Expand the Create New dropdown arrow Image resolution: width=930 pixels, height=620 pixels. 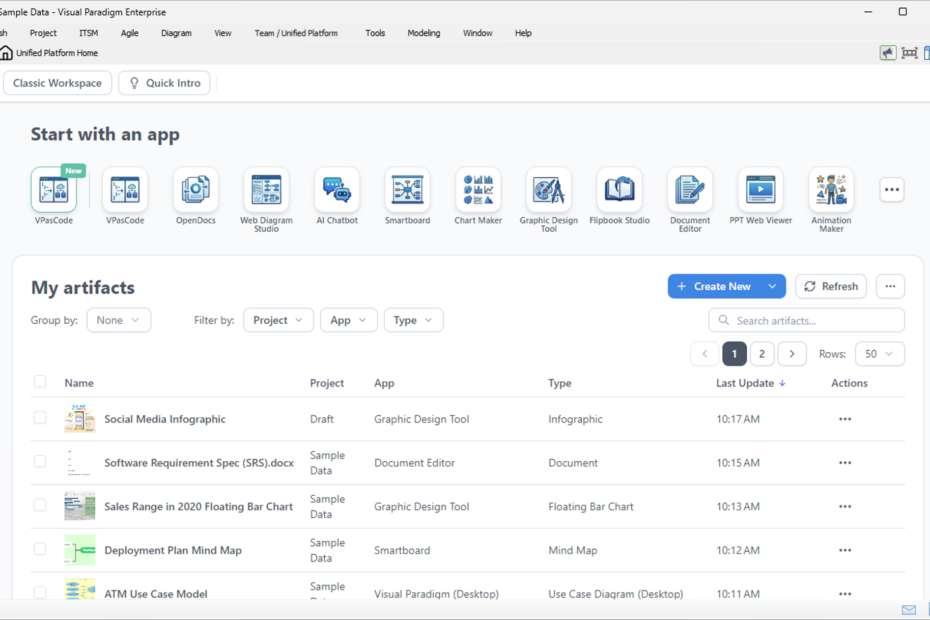pyautogui.click(x=772, y=287)
